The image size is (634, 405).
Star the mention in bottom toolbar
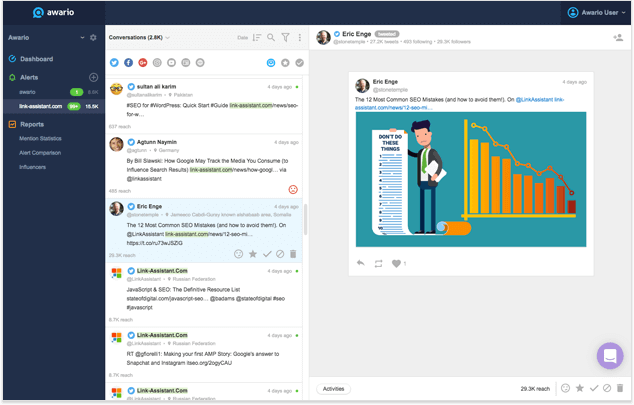coord(580,388)
